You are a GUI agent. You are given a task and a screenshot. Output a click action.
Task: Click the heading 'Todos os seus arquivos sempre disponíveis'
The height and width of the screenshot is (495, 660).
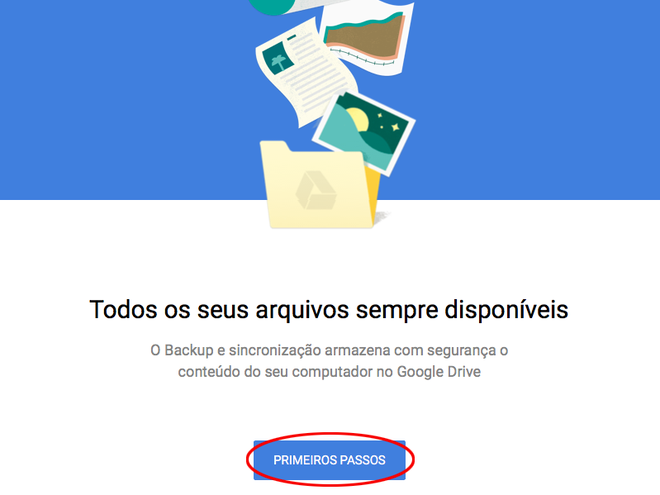tap(329, 310)
